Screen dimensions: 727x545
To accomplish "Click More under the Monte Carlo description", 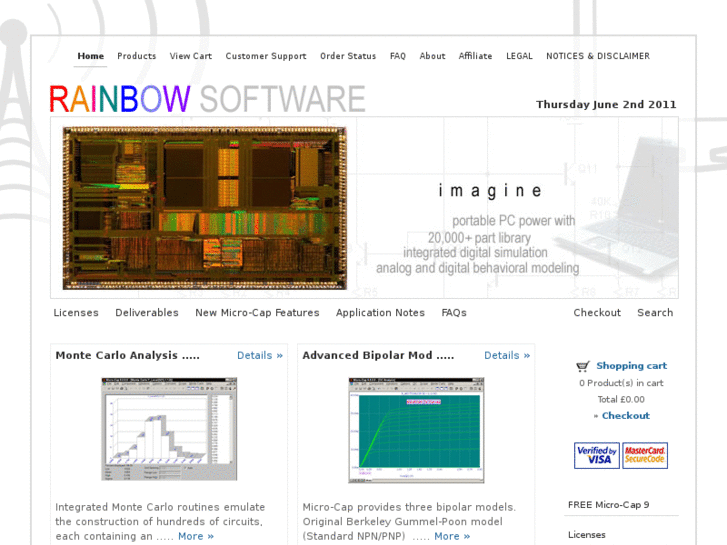I will (x=196, y=536).
